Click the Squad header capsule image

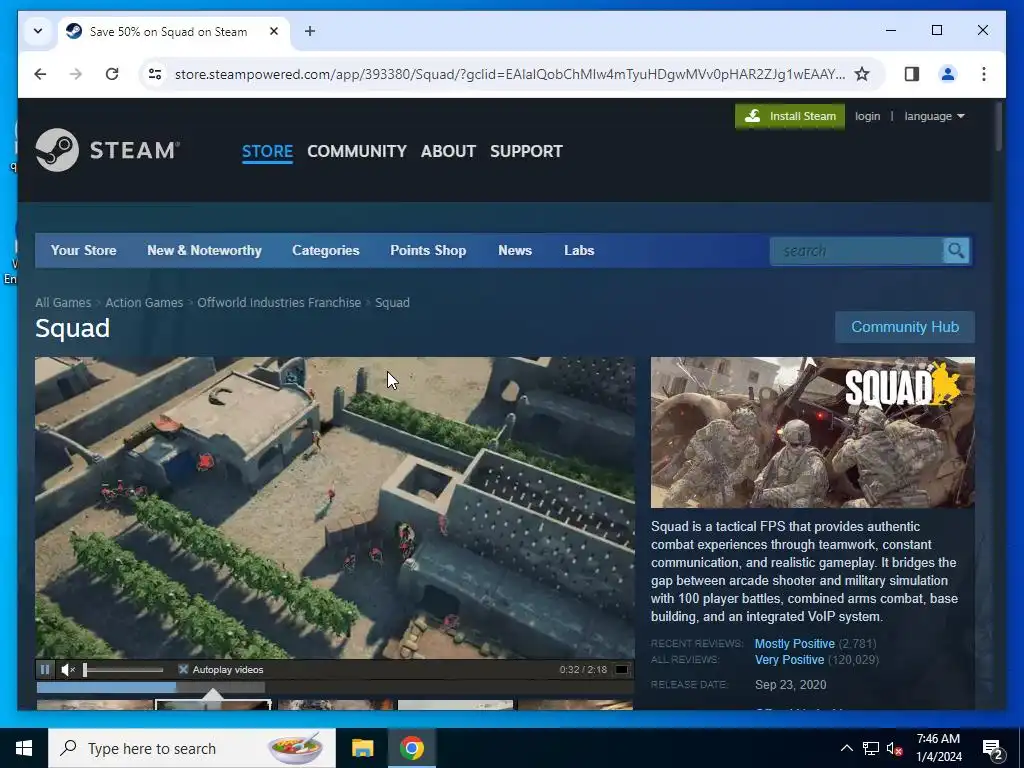click(812, 432)
